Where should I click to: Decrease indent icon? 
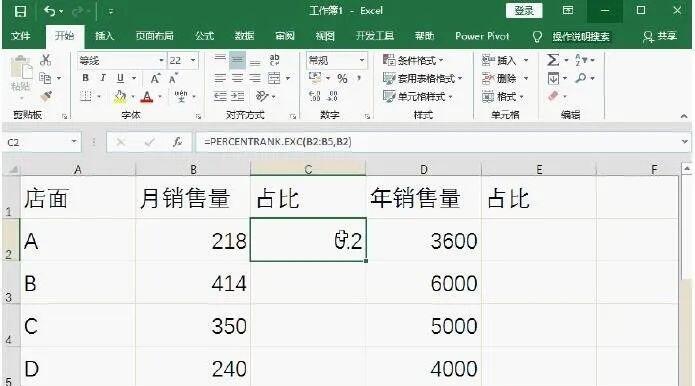coord(220,96)
